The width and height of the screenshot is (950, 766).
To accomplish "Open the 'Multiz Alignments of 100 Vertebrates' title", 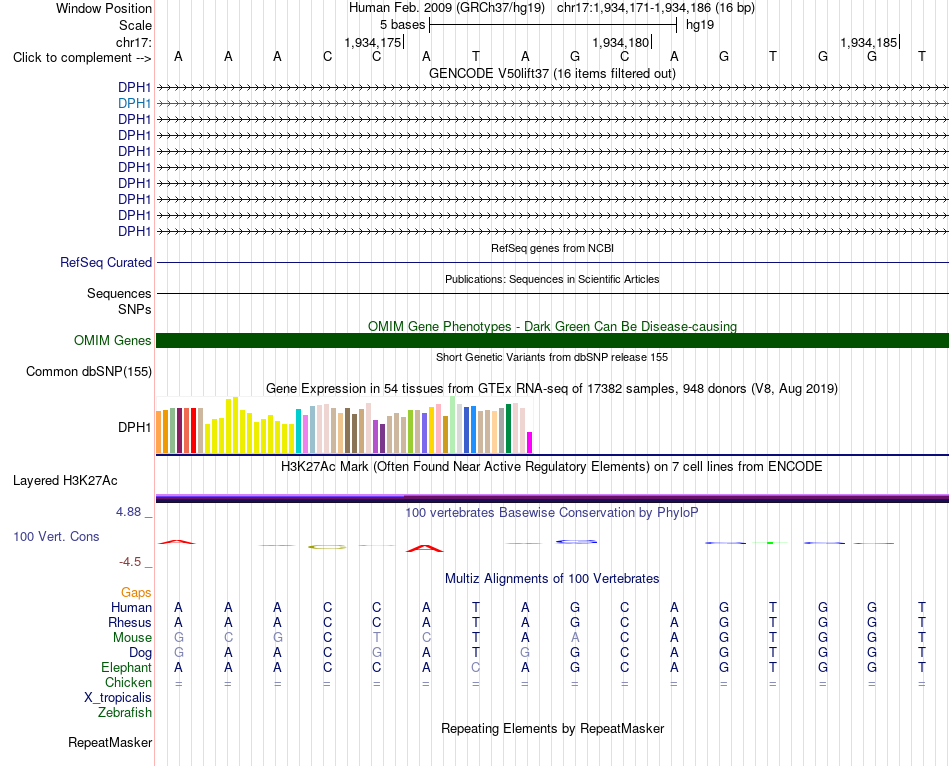I will pyautogui.click(x=552, y=578).
